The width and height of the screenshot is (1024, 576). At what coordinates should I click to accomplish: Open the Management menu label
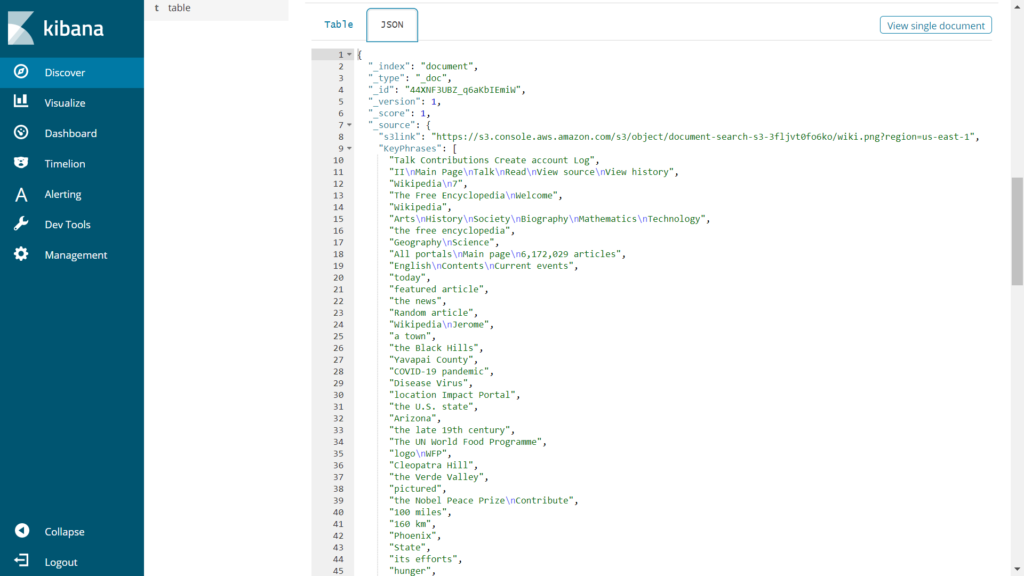tap(75, 255)
